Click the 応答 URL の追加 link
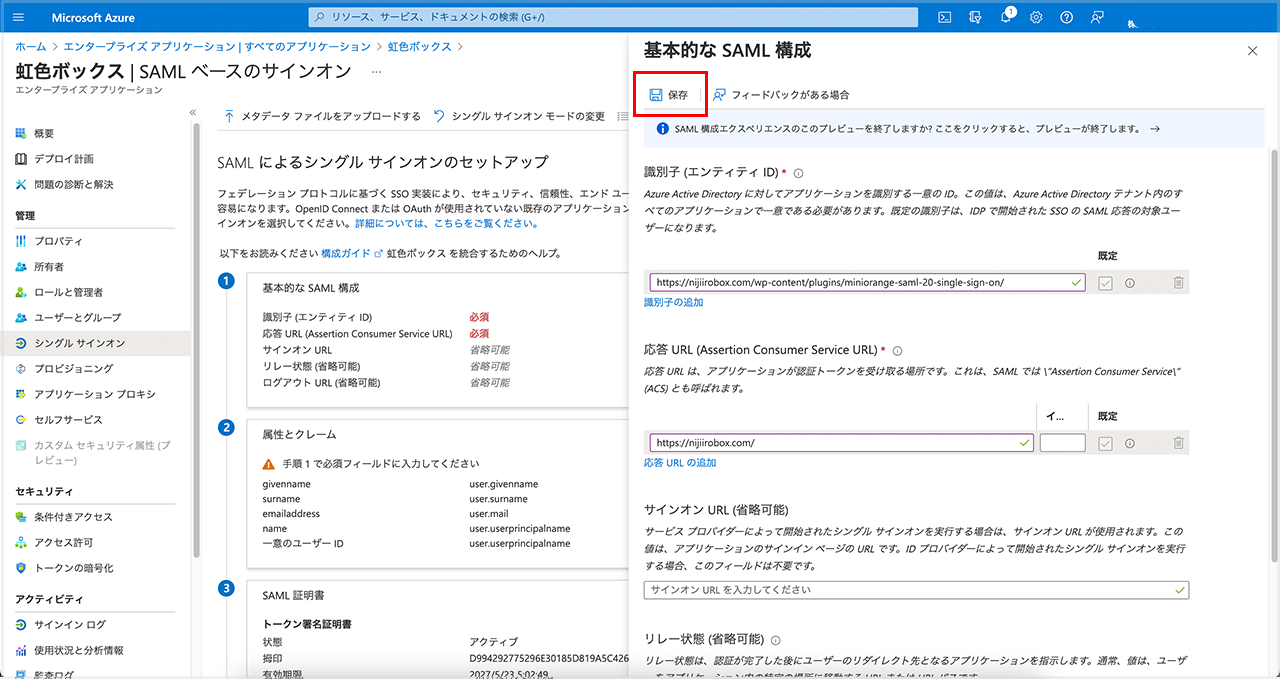The height and width of the screenshot is (679, 1280). tap(680, 463)
